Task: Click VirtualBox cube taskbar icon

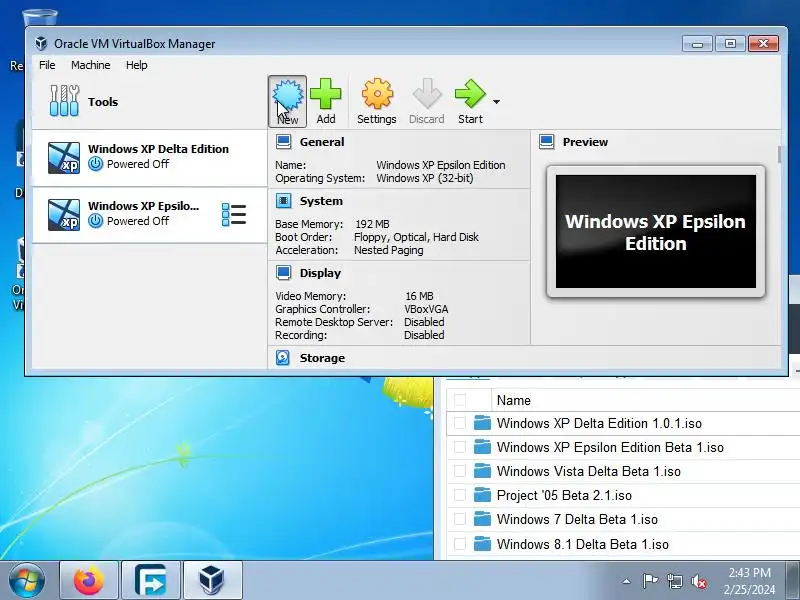Action: tap(212, 581)
